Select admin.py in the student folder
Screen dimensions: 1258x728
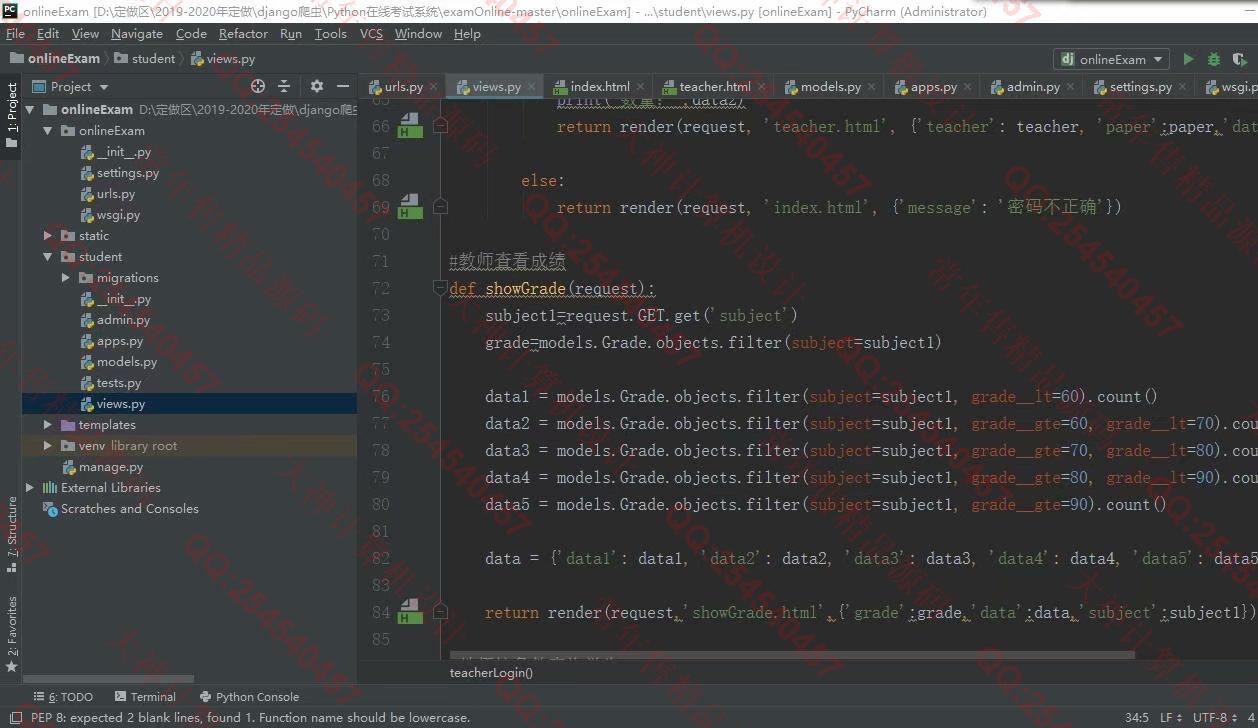pyautogui.click(x=123, y=320)
